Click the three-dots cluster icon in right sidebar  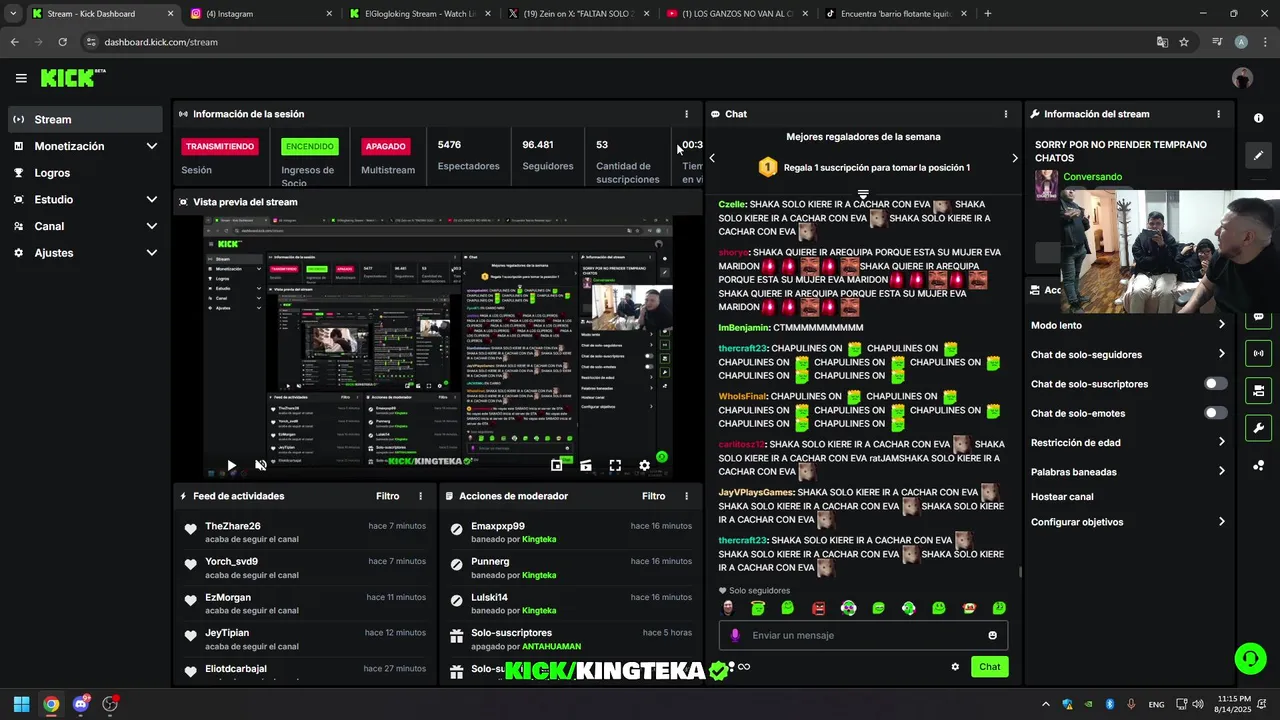tap(1258, 465)
